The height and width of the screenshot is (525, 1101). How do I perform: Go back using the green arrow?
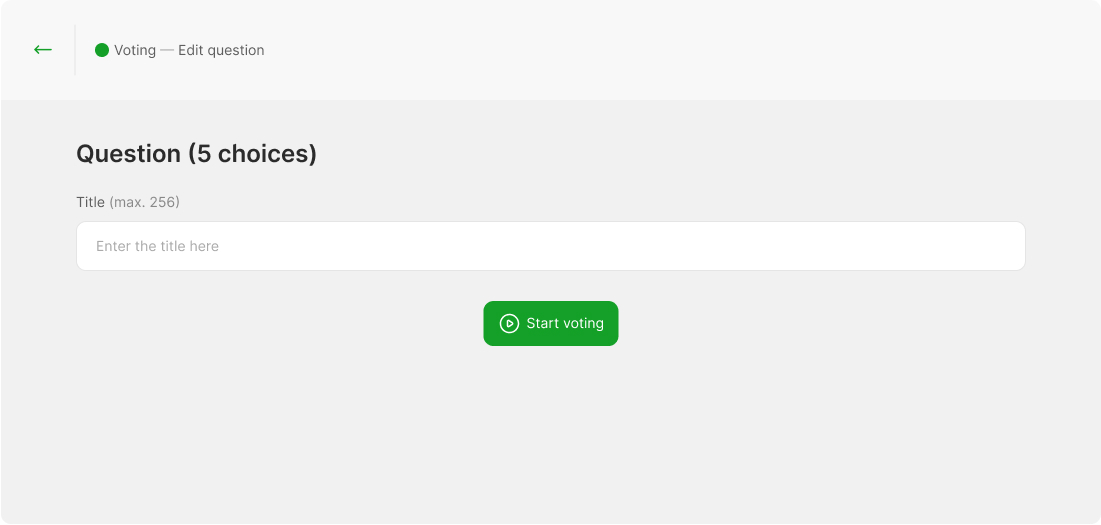[42, 50]
